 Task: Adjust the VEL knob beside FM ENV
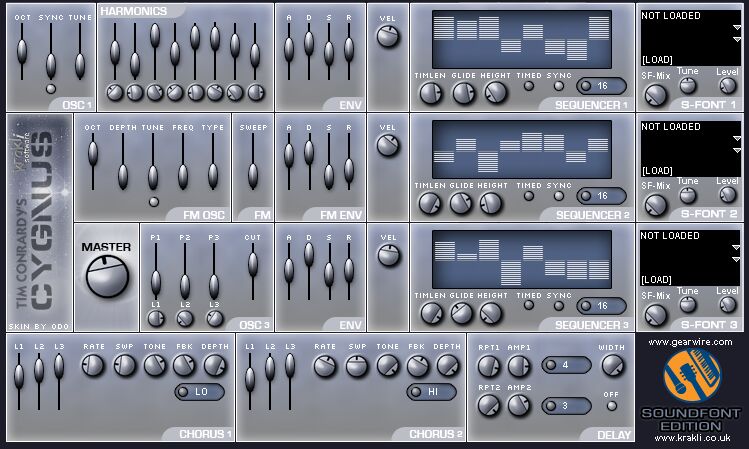pyautogui.click(x=388, y=146)
